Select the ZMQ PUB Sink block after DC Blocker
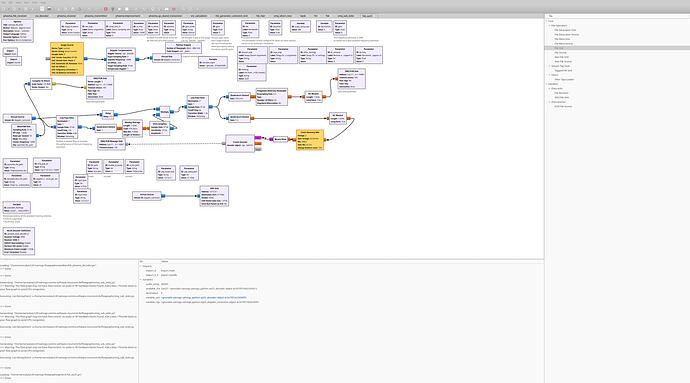Viewport: 690px width, 383px height. (x=351, y=79)
